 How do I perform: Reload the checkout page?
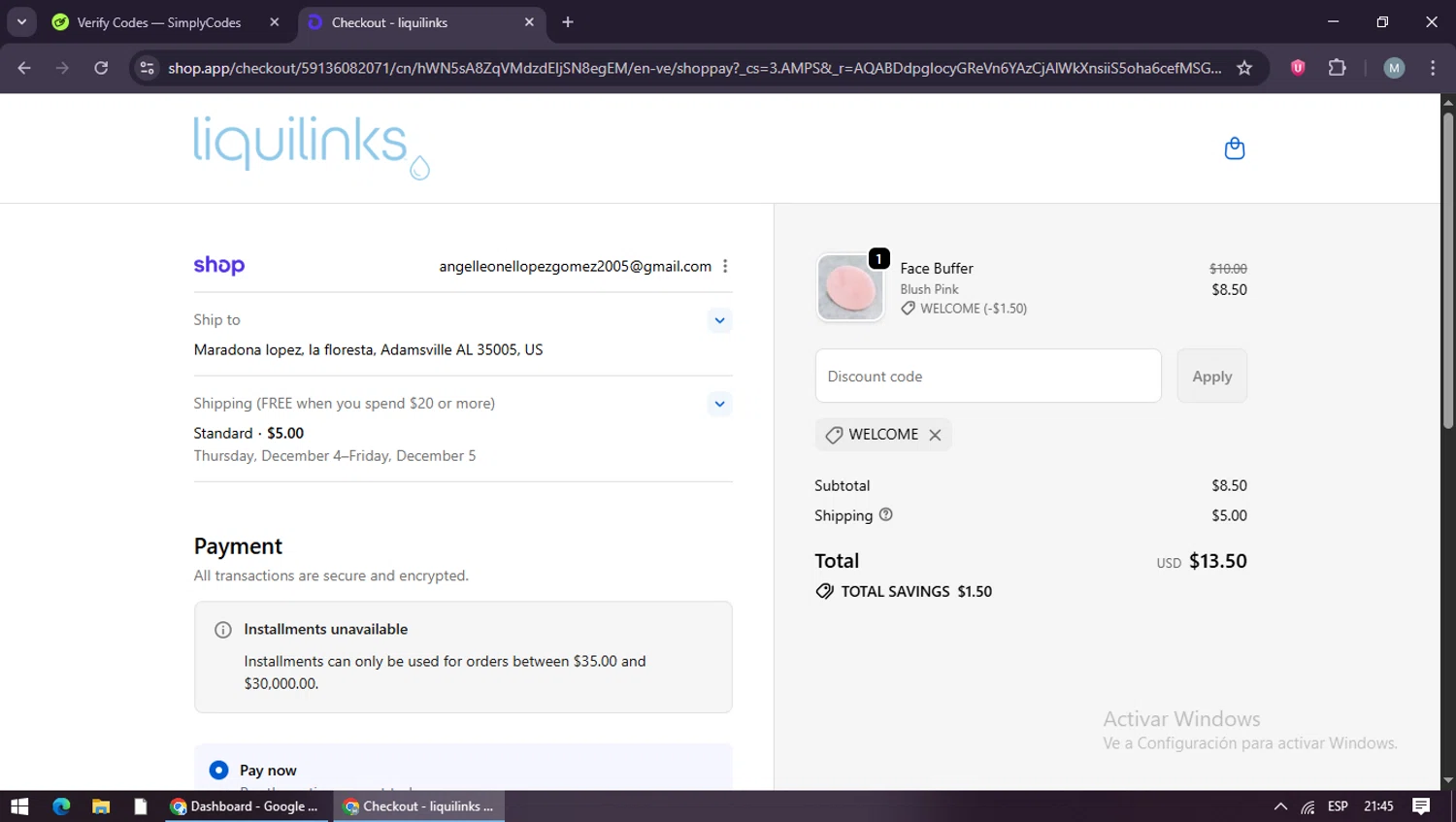[101, 68]
